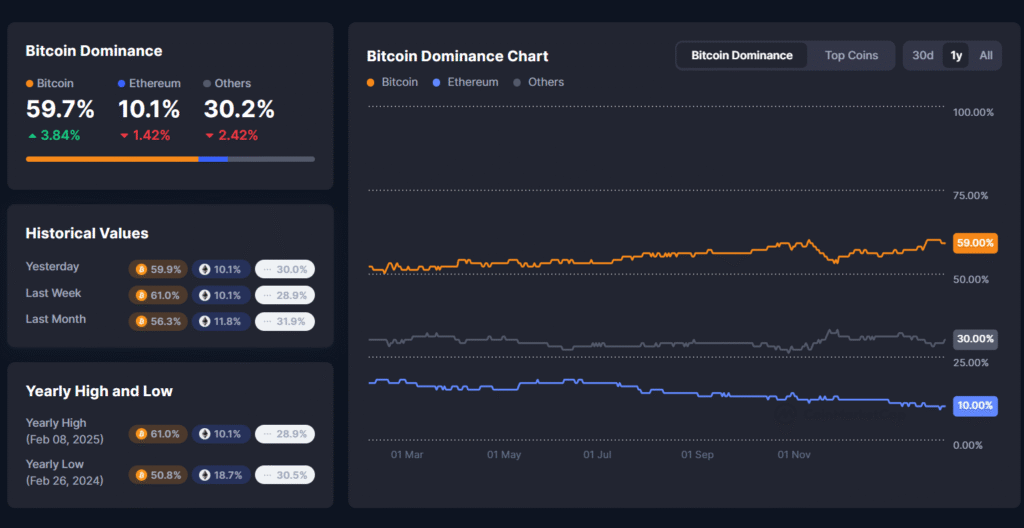Screen dimensions: 1024x528
Task: Click the orange segment of dominance bar
Action: coord(112,158)
